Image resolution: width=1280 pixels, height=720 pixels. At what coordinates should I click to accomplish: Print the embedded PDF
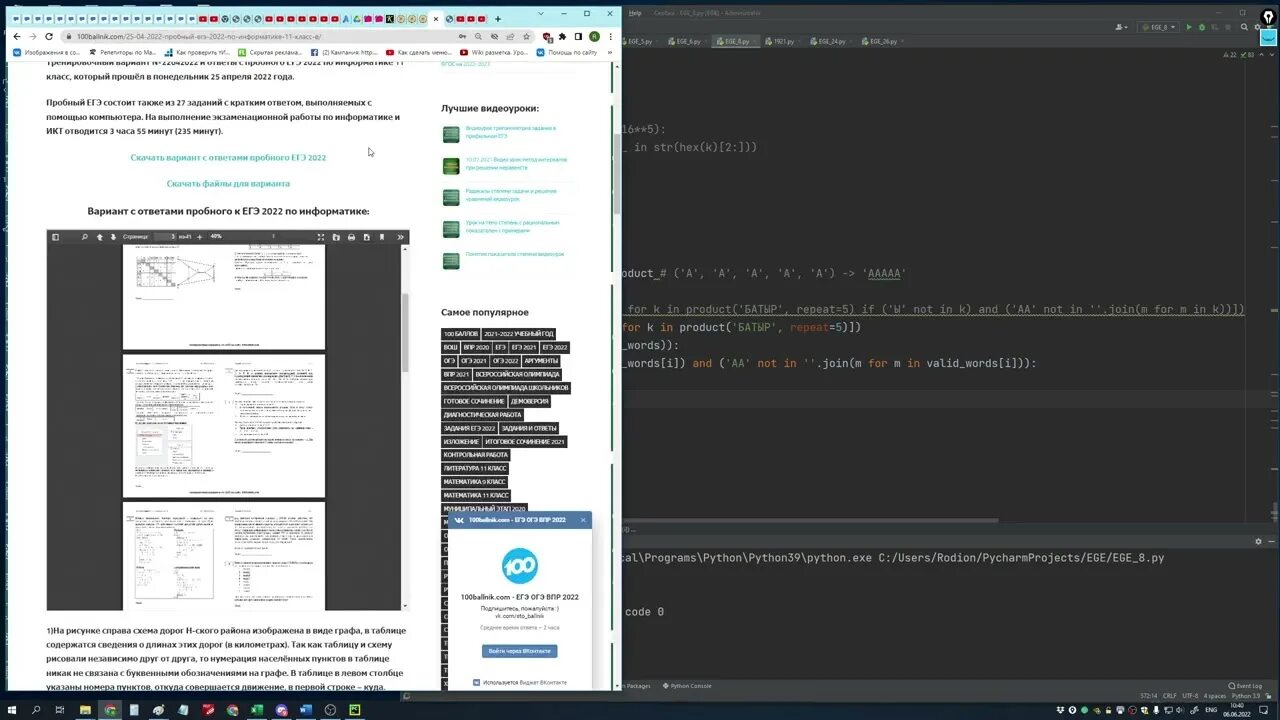coord(351,237)
